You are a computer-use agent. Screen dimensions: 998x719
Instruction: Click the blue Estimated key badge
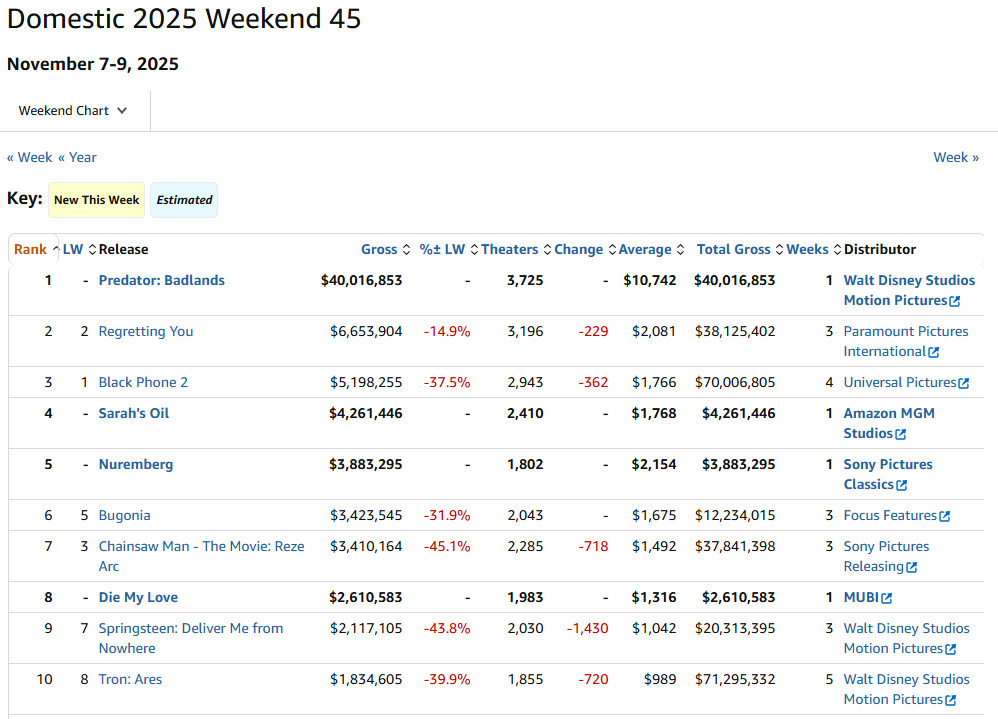(x=184, y=200)
